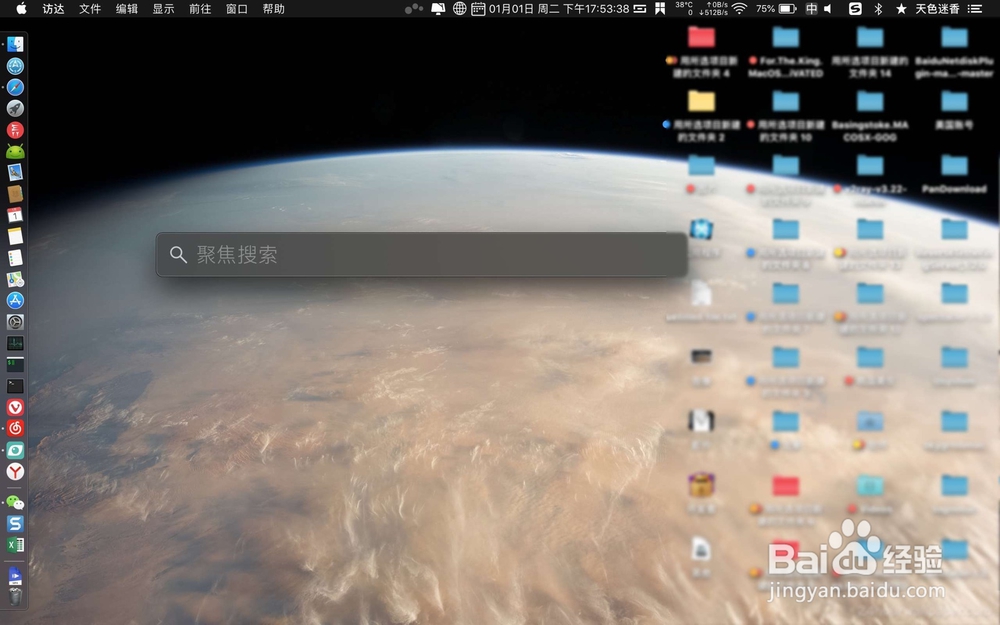Open Maps app in the dock

(15, 279)
